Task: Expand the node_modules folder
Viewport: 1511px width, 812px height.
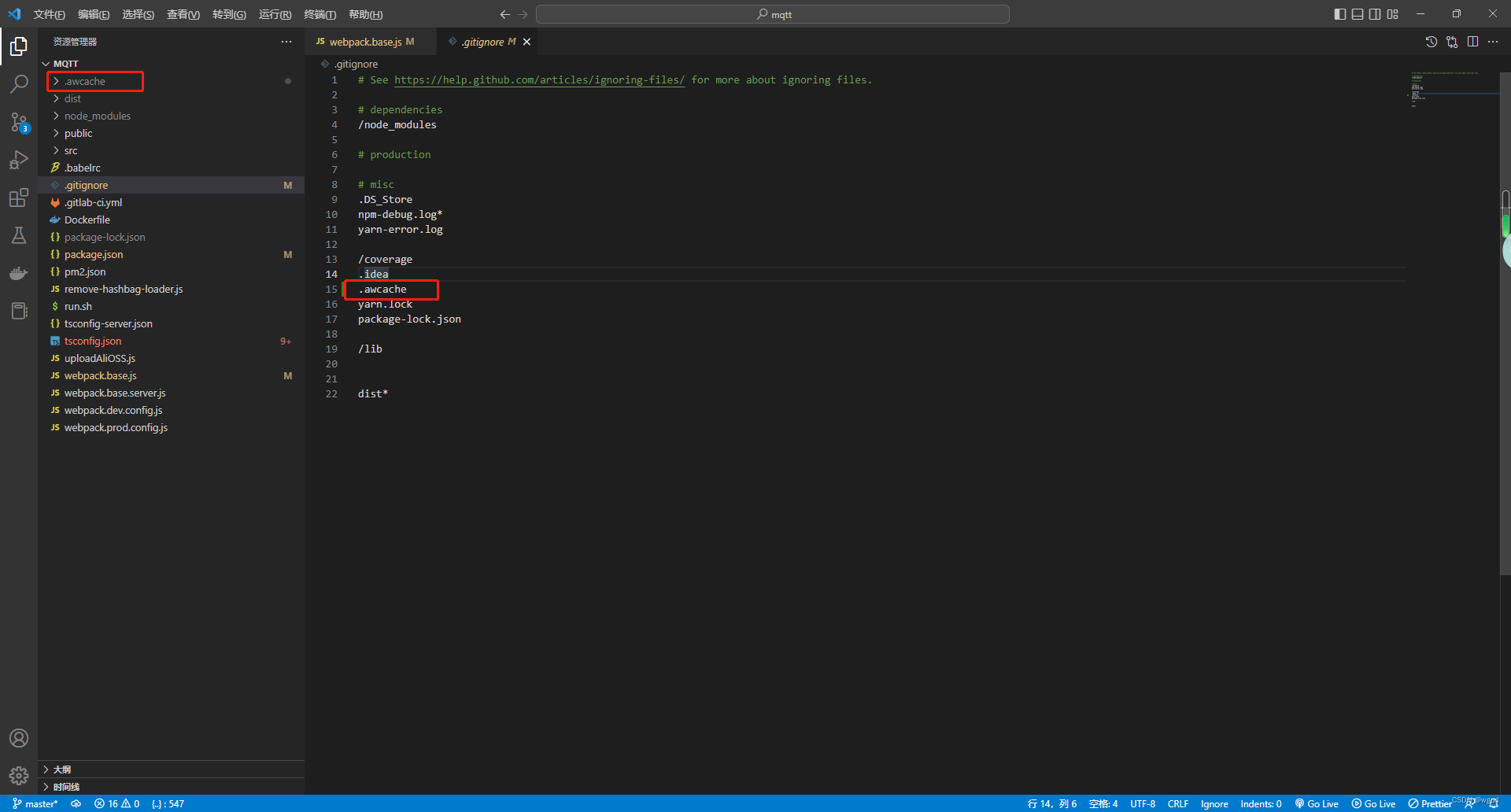Action: 97,116
